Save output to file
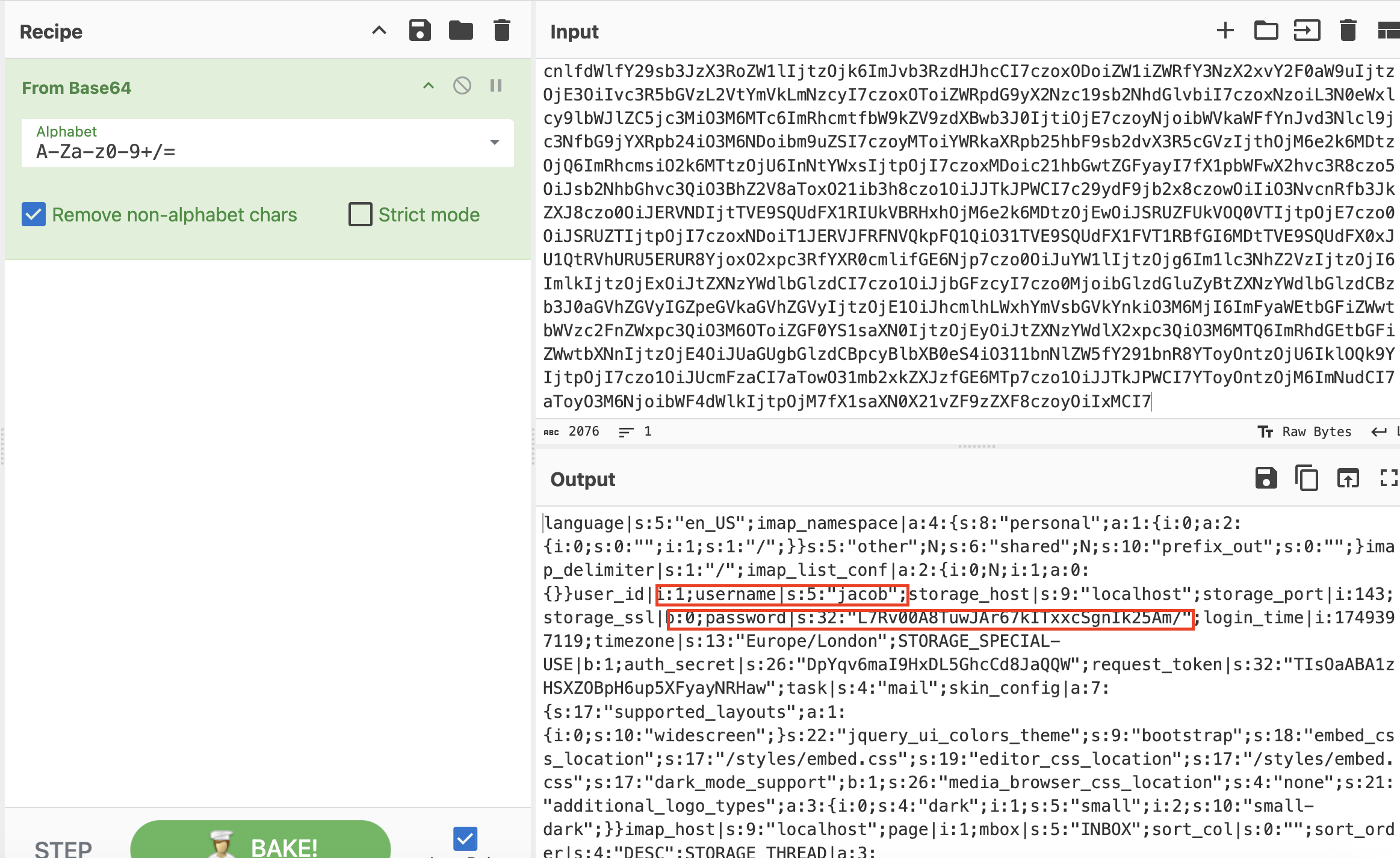Image resolution: width=1400 pixels, height=858 pixels. [x=1266, y=478]
